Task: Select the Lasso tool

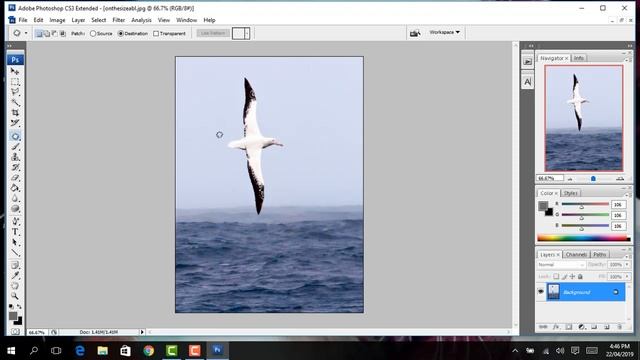Action: coord(15,92)
